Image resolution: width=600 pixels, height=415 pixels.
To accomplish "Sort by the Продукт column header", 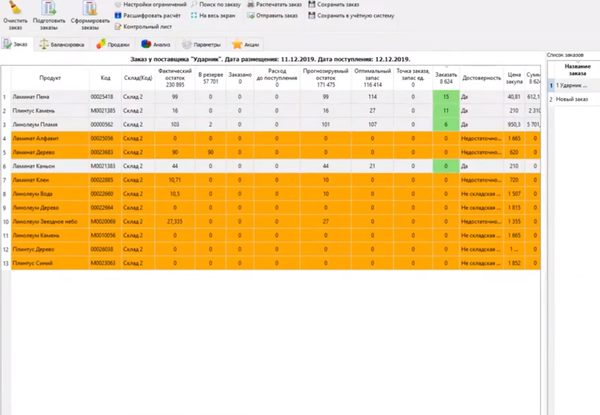I will tap(50, 78).
